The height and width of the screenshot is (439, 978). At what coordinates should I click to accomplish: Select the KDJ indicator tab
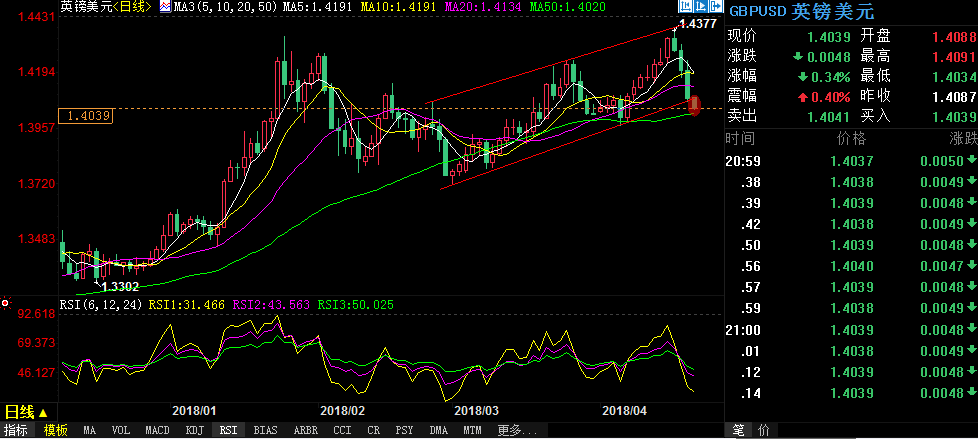pyautogui.click(x=193, y=430)
